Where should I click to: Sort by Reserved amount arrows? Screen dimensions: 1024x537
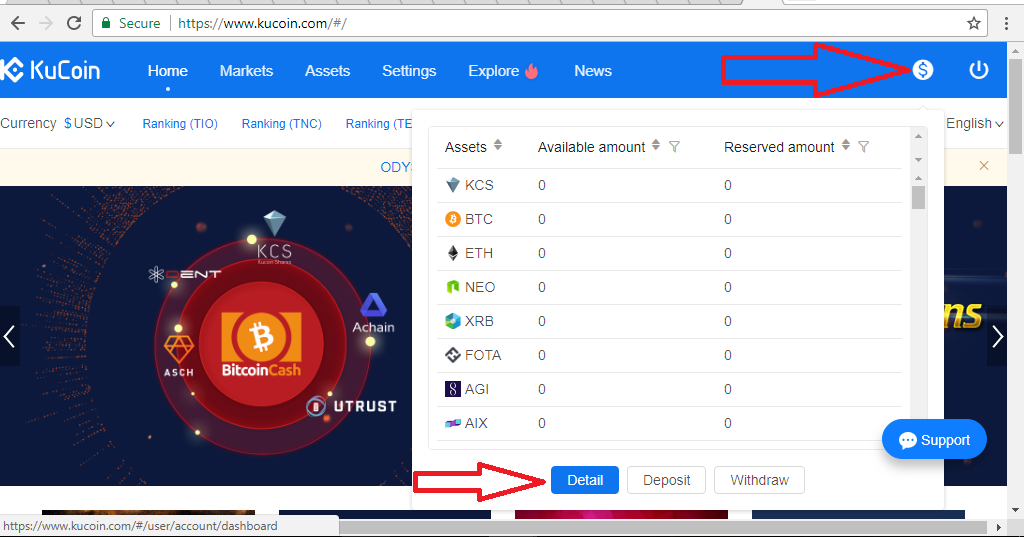(846, 145)
